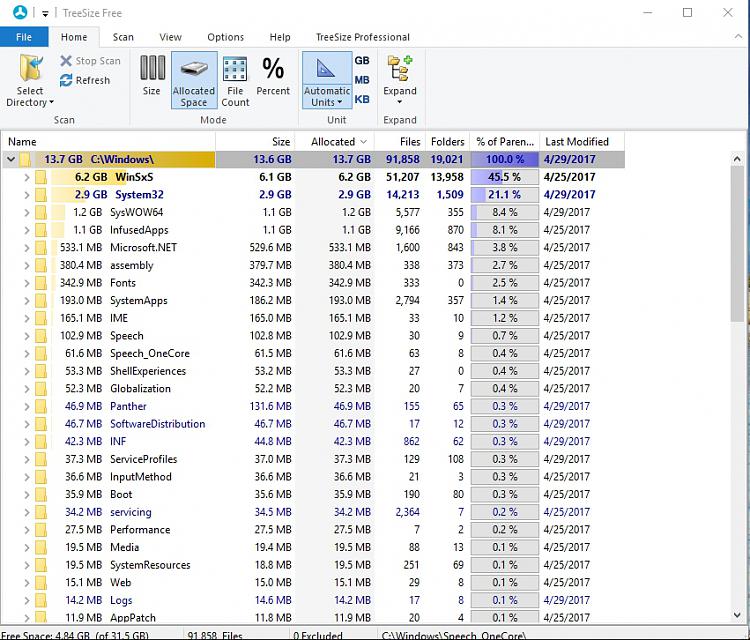This screenshot has width=750, height=640.
Task: Open the File menu
Action: [x=24, y=37]
